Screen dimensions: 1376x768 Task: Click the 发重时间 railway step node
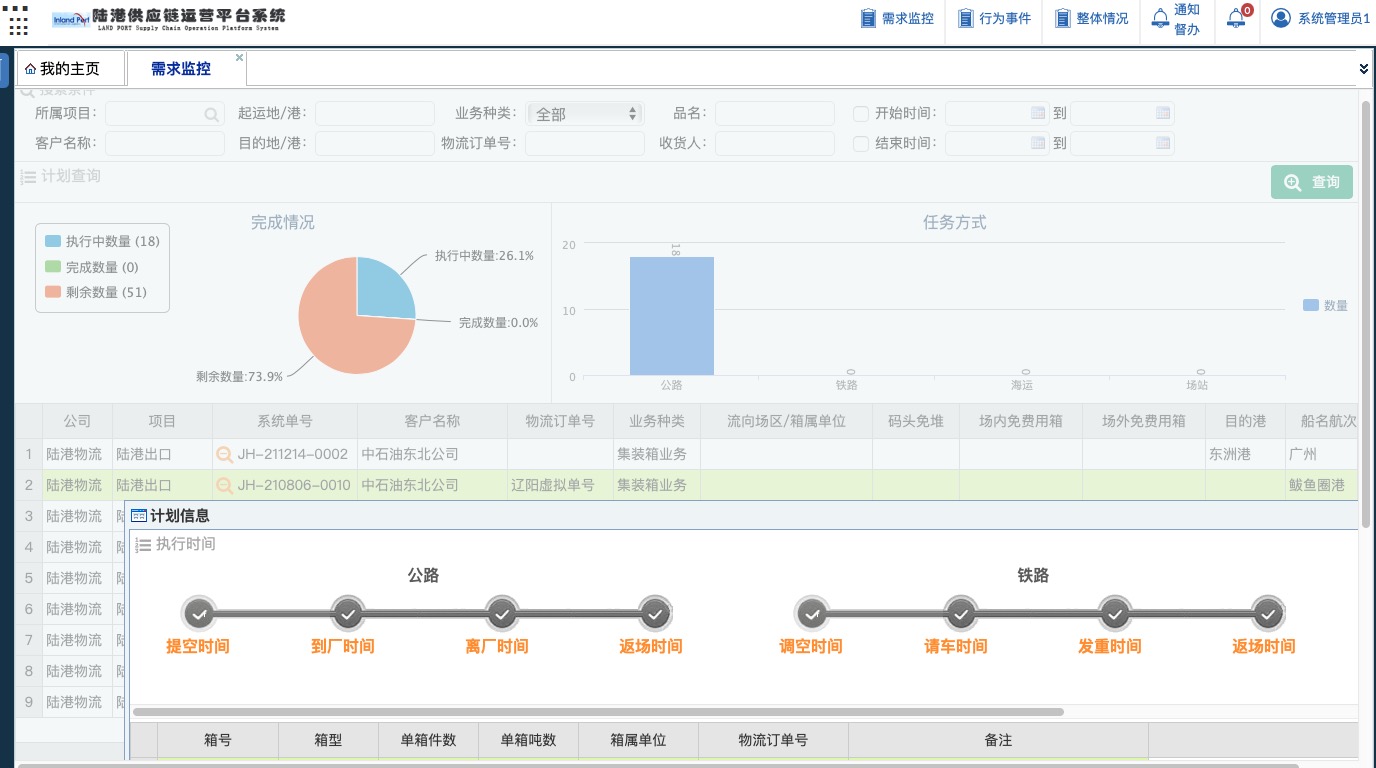1114,612
